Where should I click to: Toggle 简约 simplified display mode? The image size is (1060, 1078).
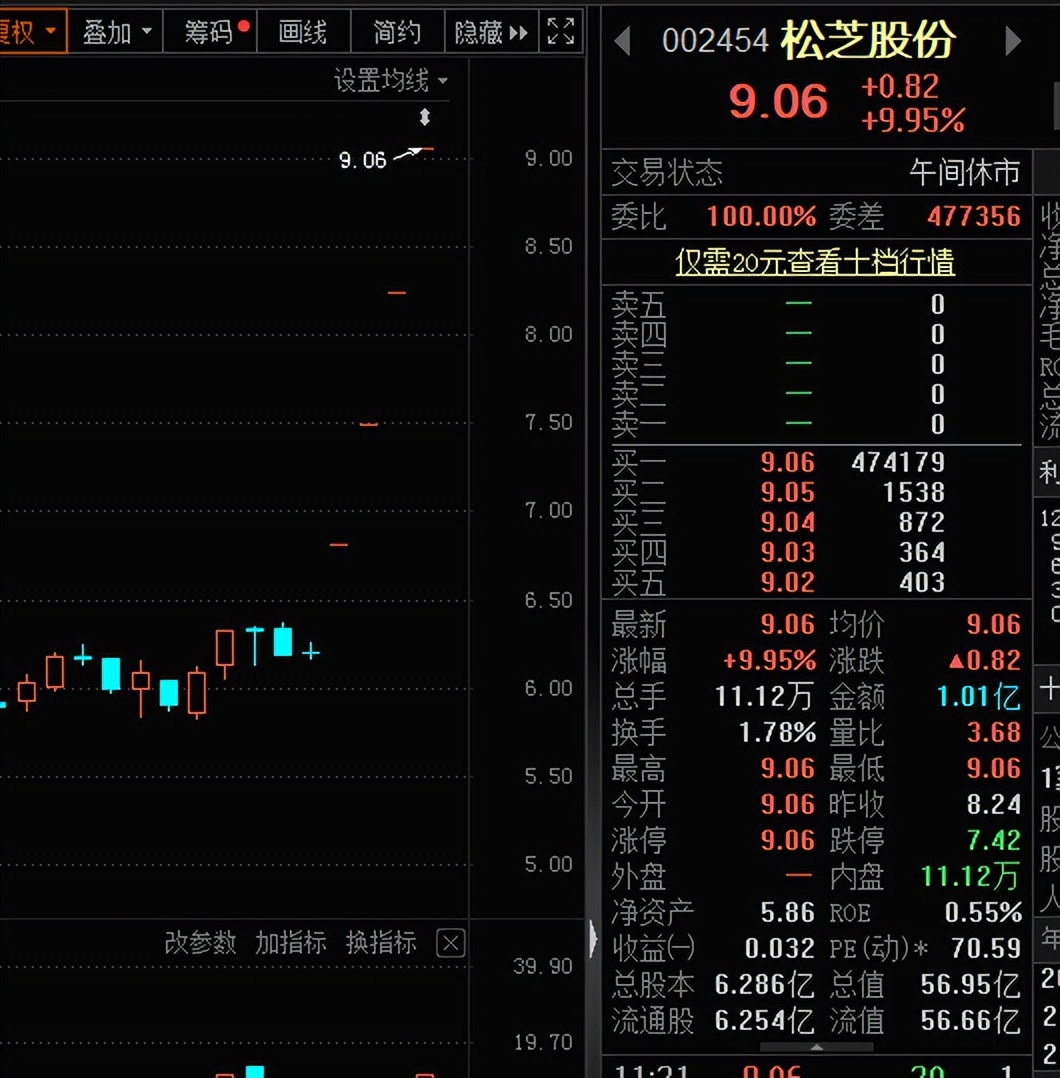[x=397, y=32]
